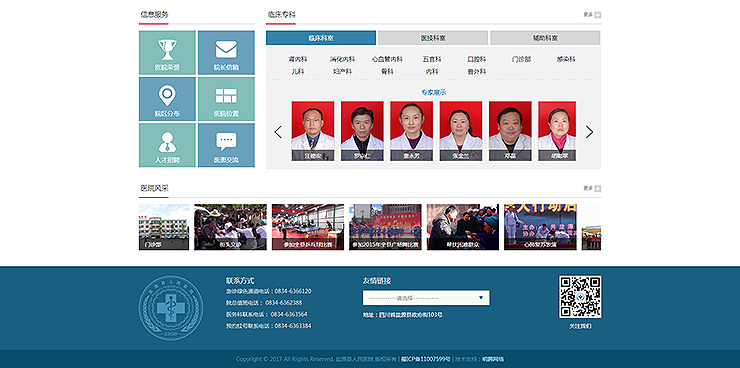Open the 心血管内科 department link
The image size is (740, 368).
[387, 59]
